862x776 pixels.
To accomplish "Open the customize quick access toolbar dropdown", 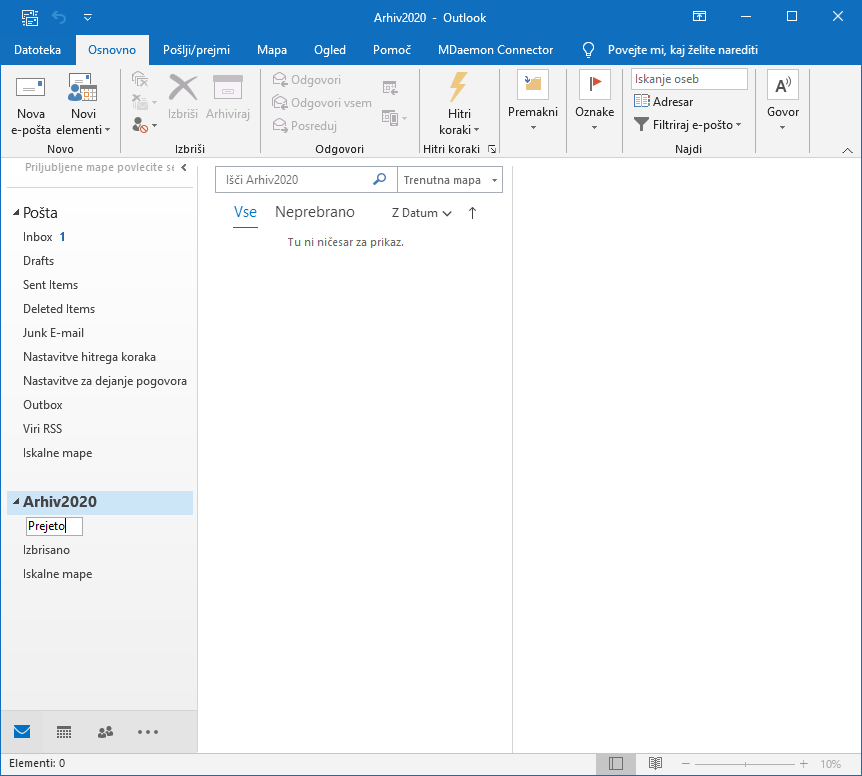I will pos(87,18).
